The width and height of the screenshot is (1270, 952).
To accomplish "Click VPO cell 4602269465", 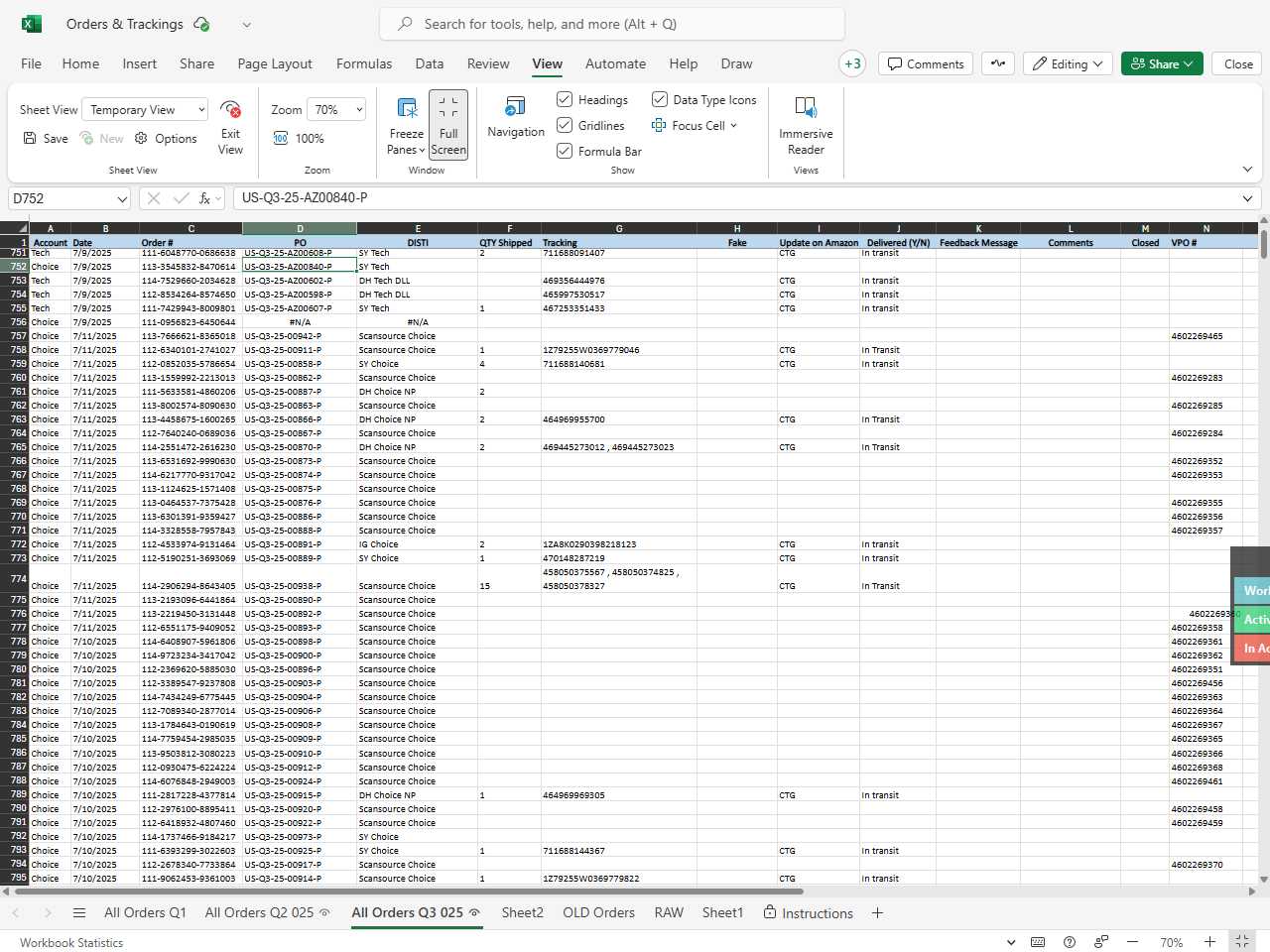I will (1206, 336).
